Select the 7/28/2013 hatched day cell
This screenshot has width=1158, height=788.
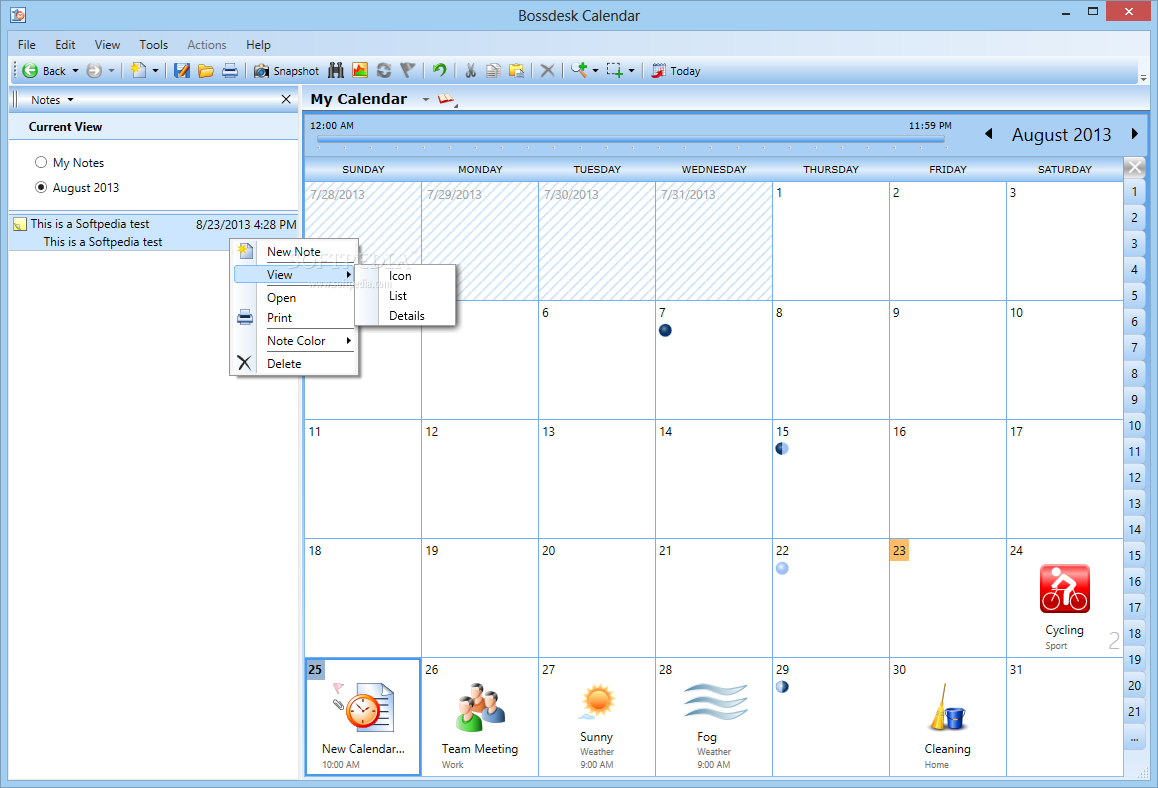[363, 241]
